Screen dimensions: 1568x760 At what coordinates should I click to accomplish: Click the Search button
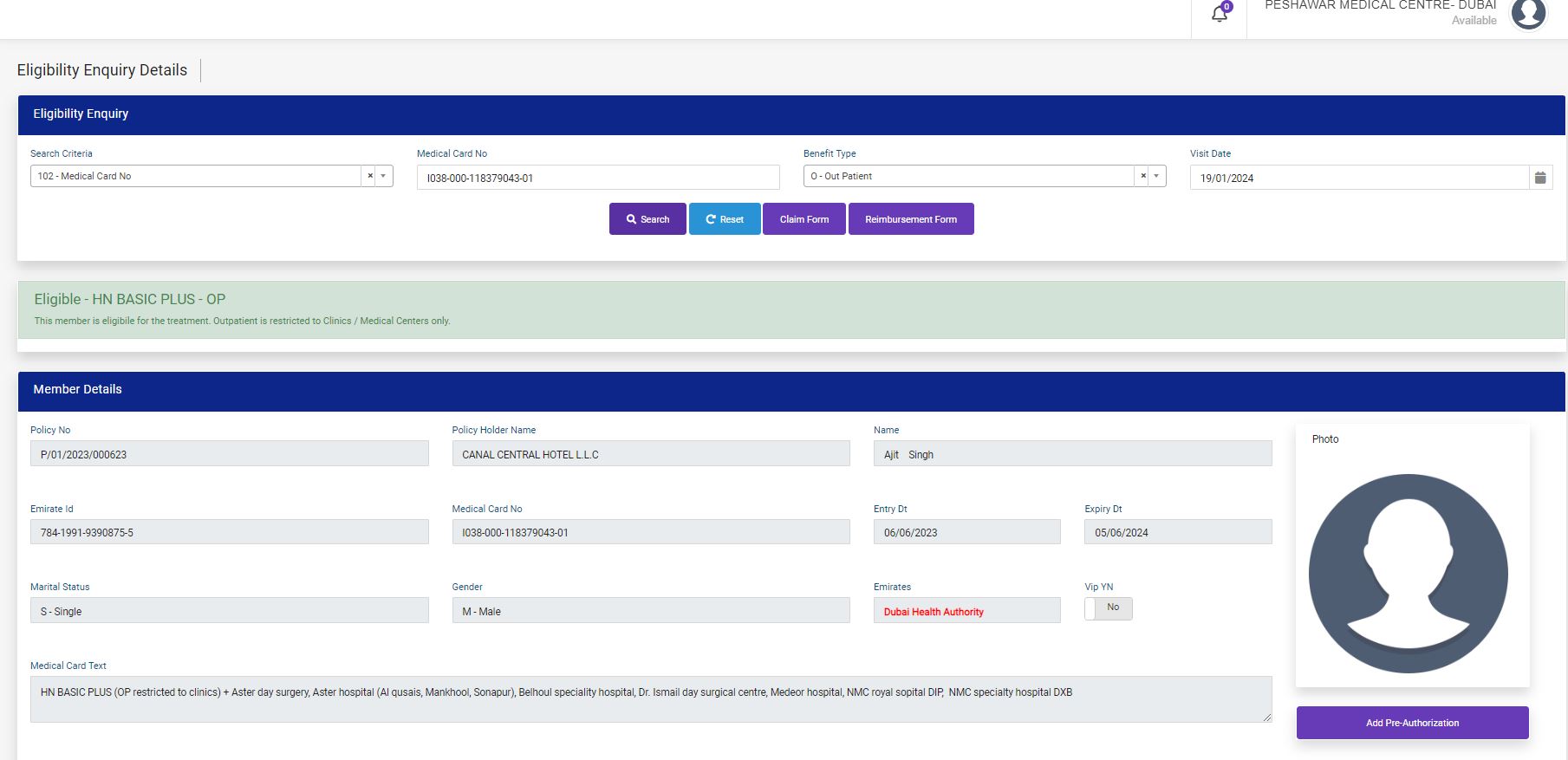tap(647, 219)
